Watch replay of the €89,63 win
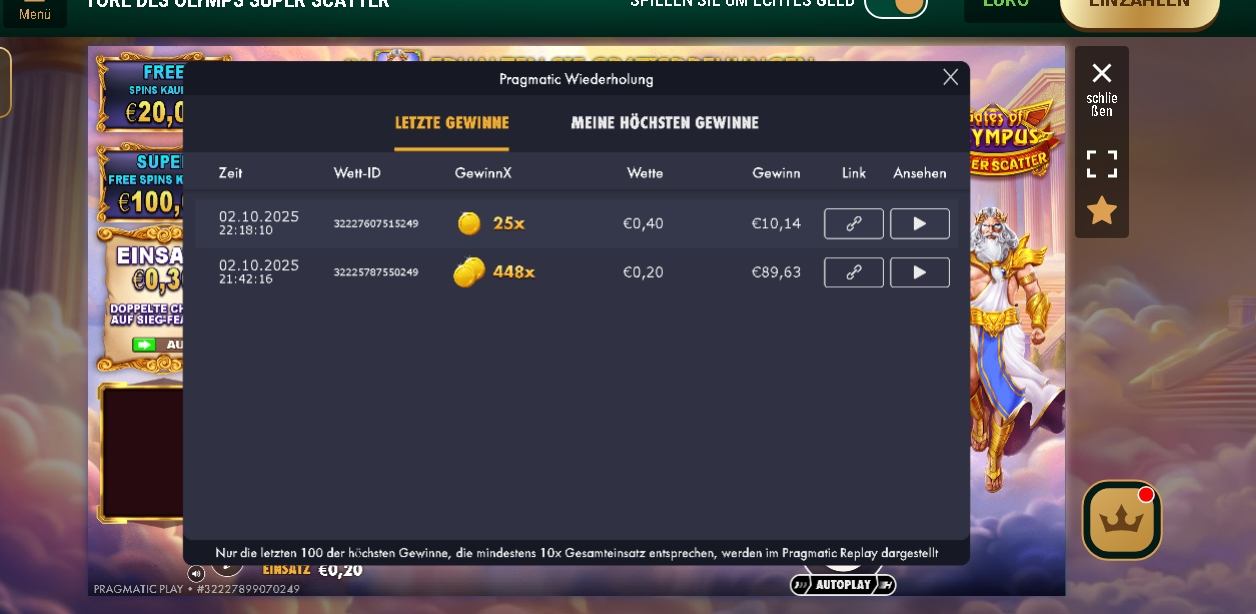 click(x=919, y=272)
